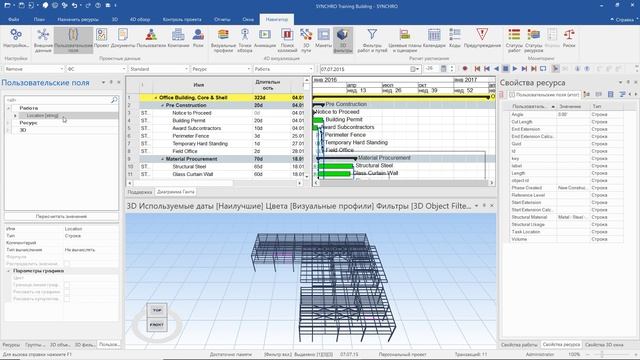The width and height of the screenshot is (640, 360).
Task: Select the Structural Steel task row
Action: click(x=215, y=167)
